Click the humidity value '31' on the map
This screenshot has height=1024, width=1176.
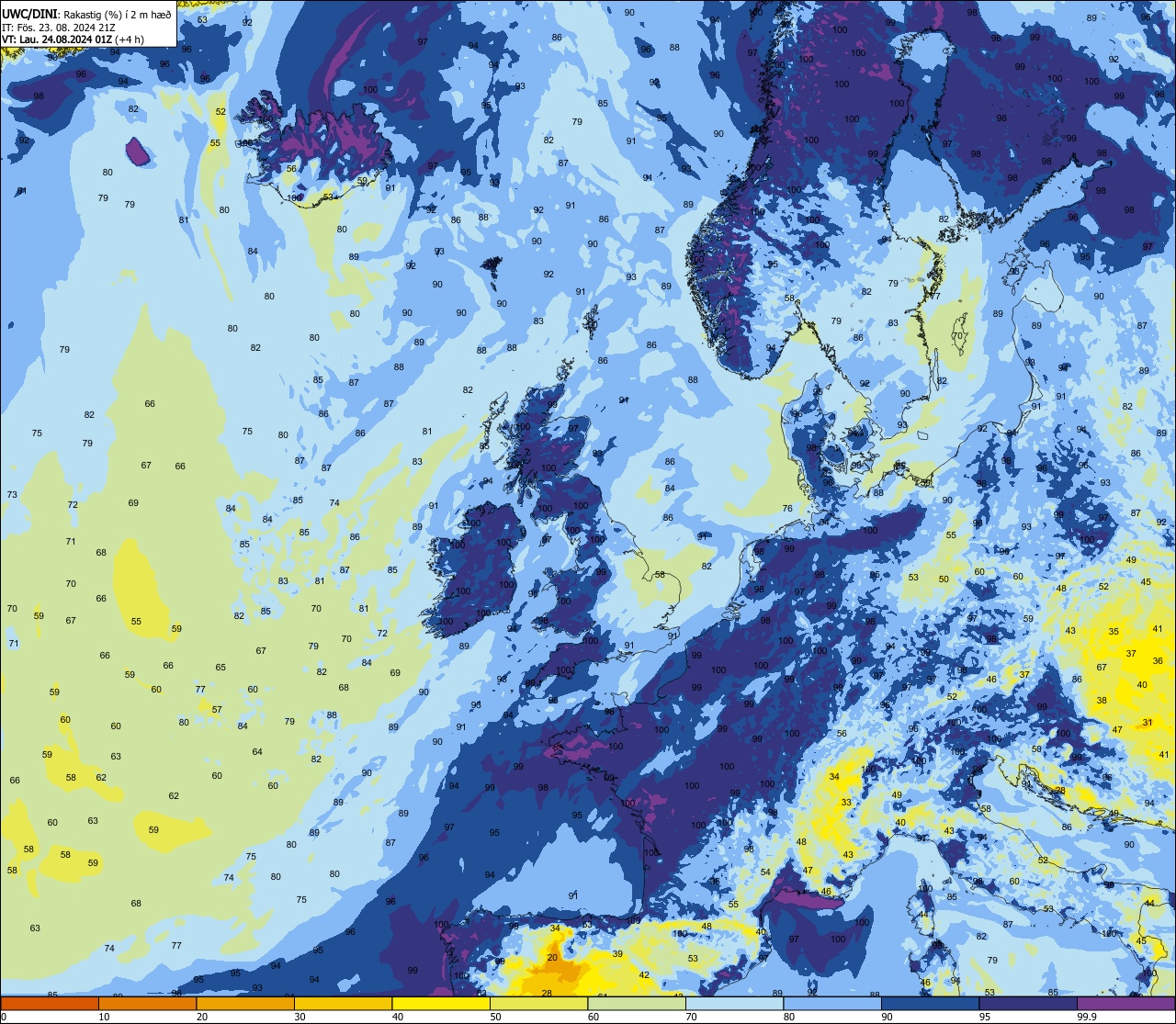tap(1148, 723)
